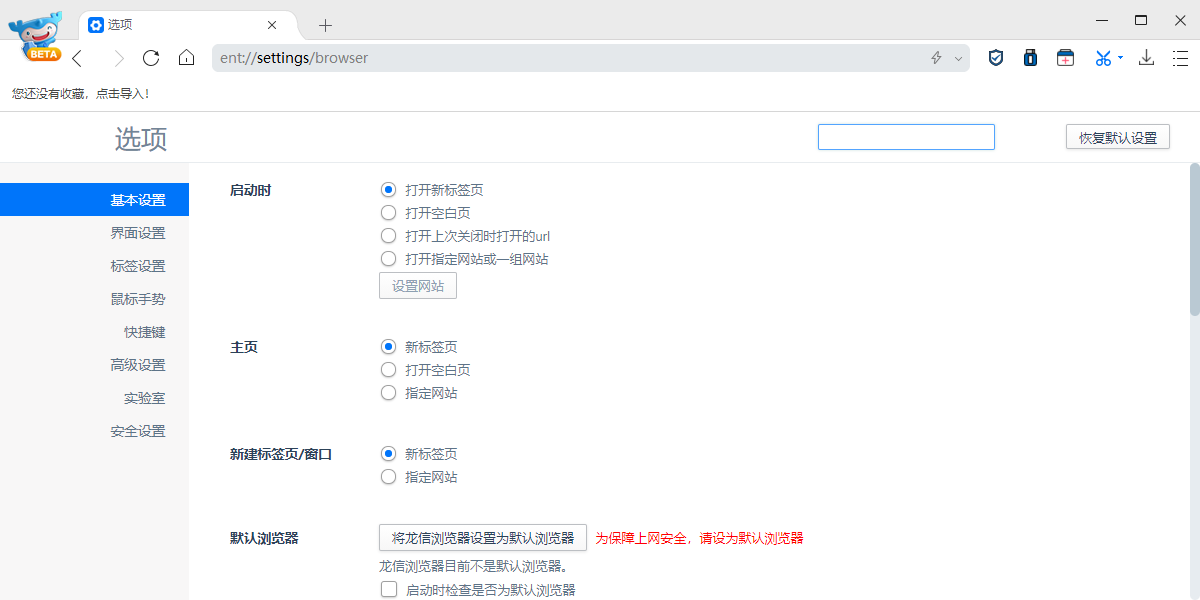
Task: Click the home button beside address bar
Action: 186,58
